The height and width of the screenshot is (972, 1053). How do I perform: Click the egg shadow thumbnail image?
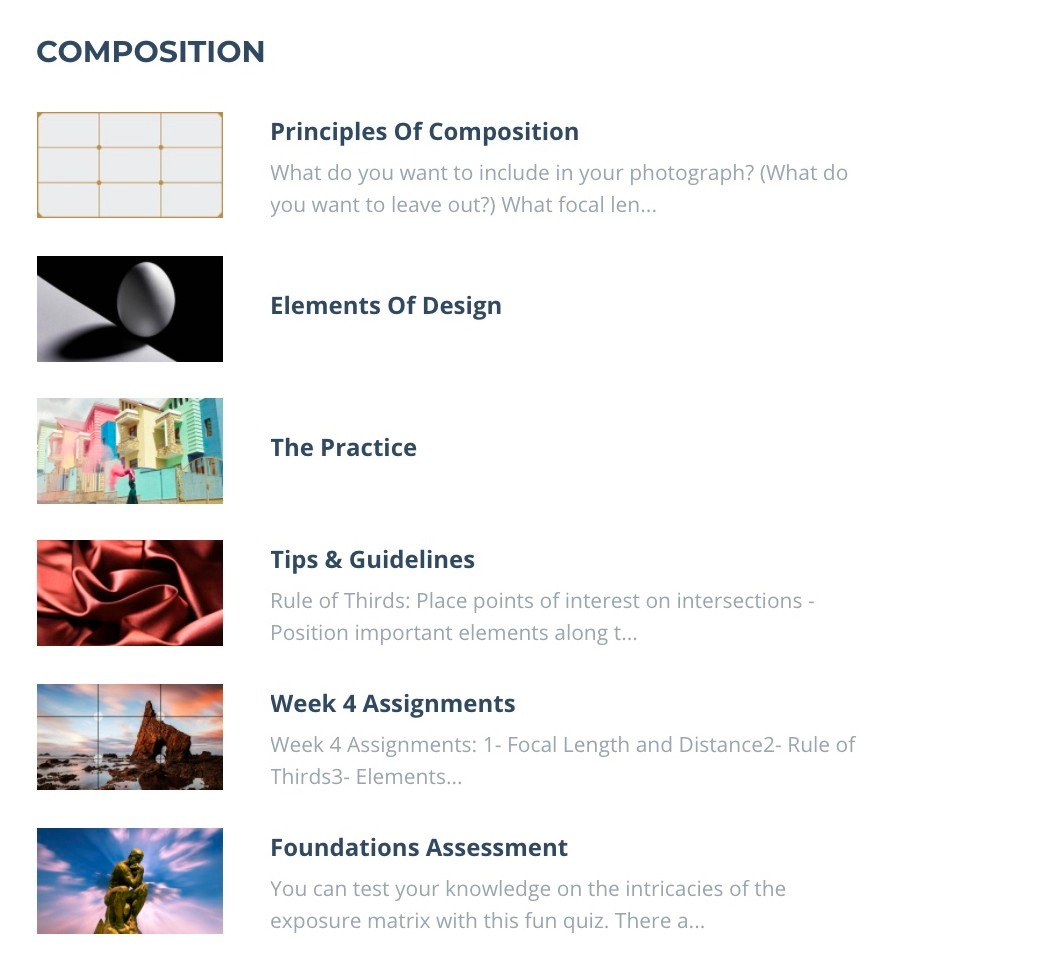[130, 309]
